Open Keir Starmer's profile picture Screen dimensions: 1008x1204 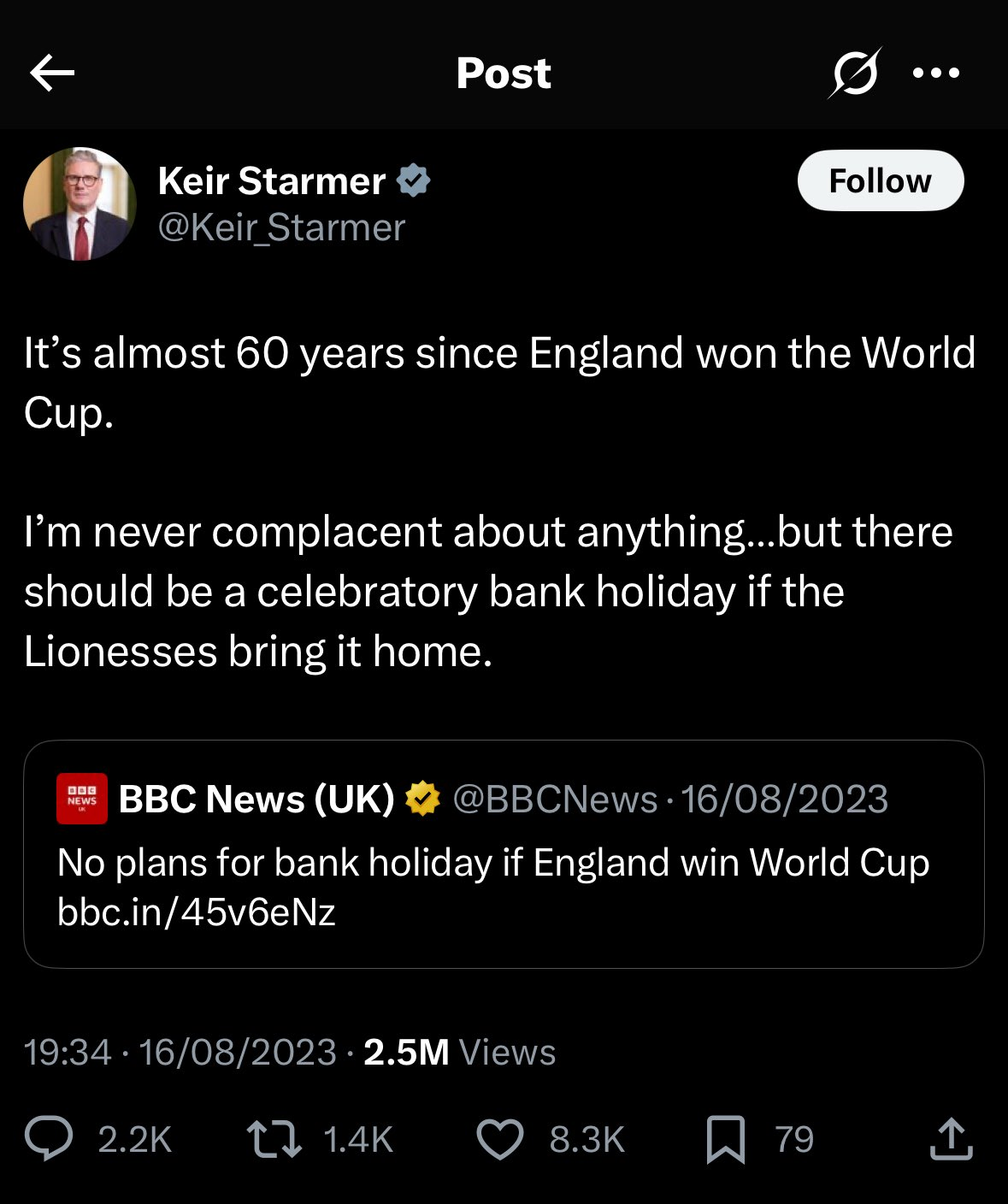point(80,204)
